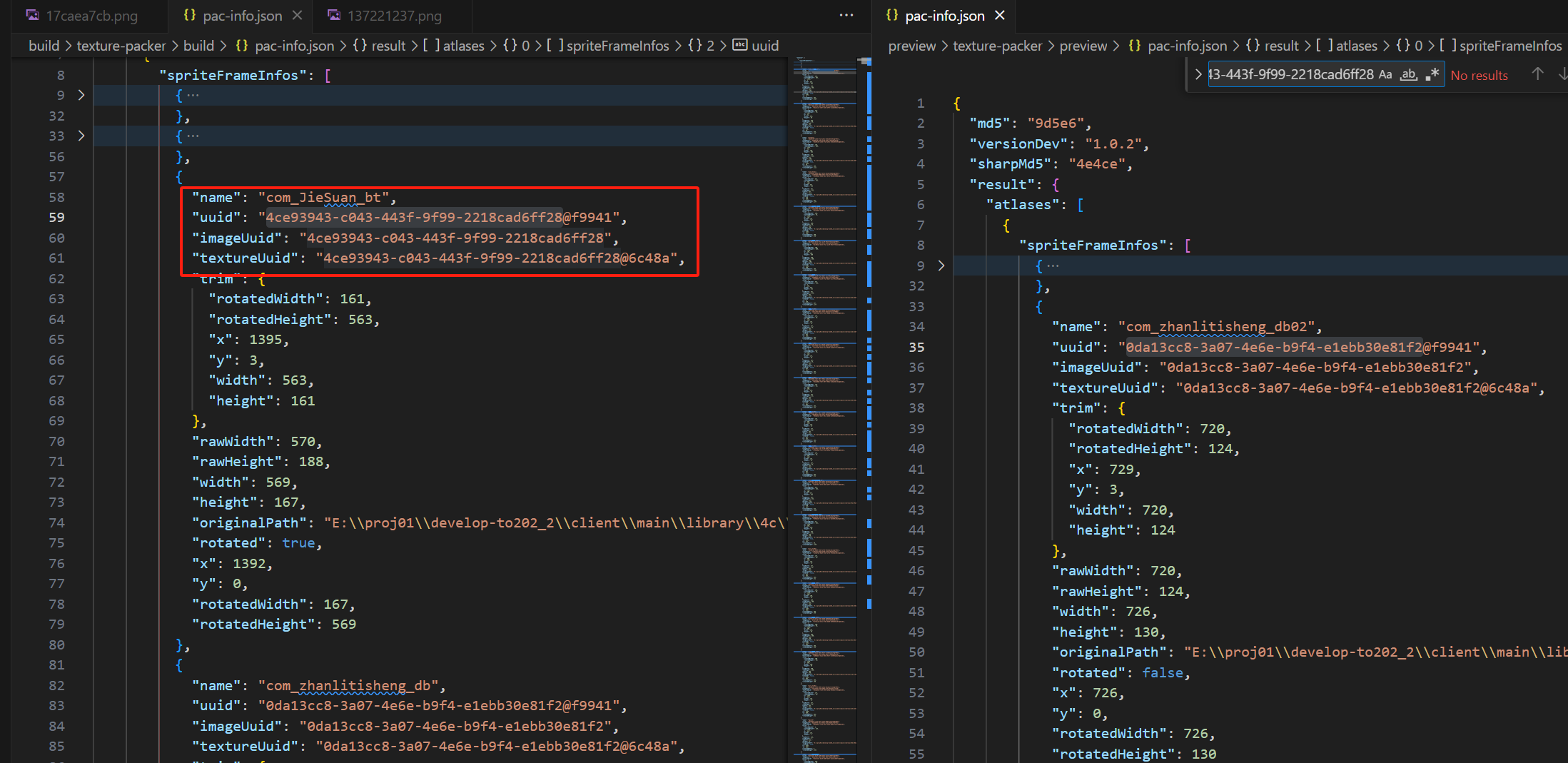
Task: Click 'spriteFrameInfos' breadcrumb in right editor
Action: tap(1511, 46)
